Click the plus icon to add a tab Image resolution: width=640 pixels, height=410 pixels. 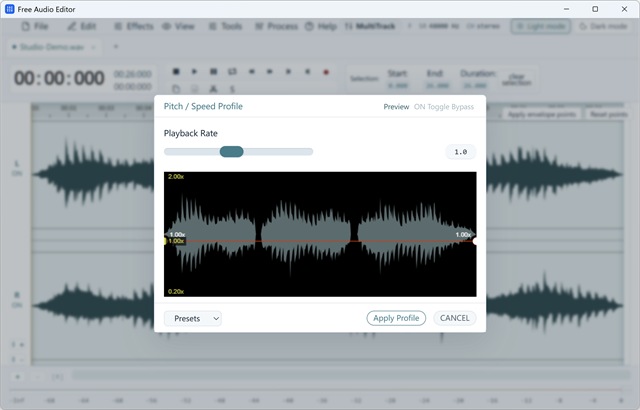point(116,47)
